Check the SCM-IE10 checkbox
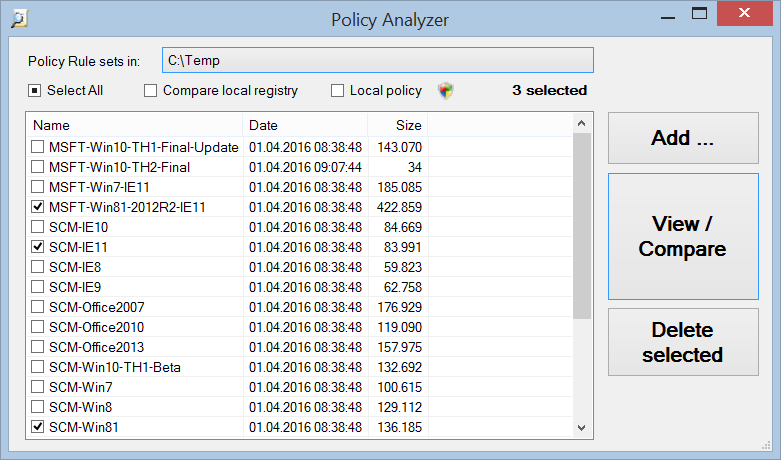Image resolution: width=781 pixels, height=460 pixels. (37, 227)
